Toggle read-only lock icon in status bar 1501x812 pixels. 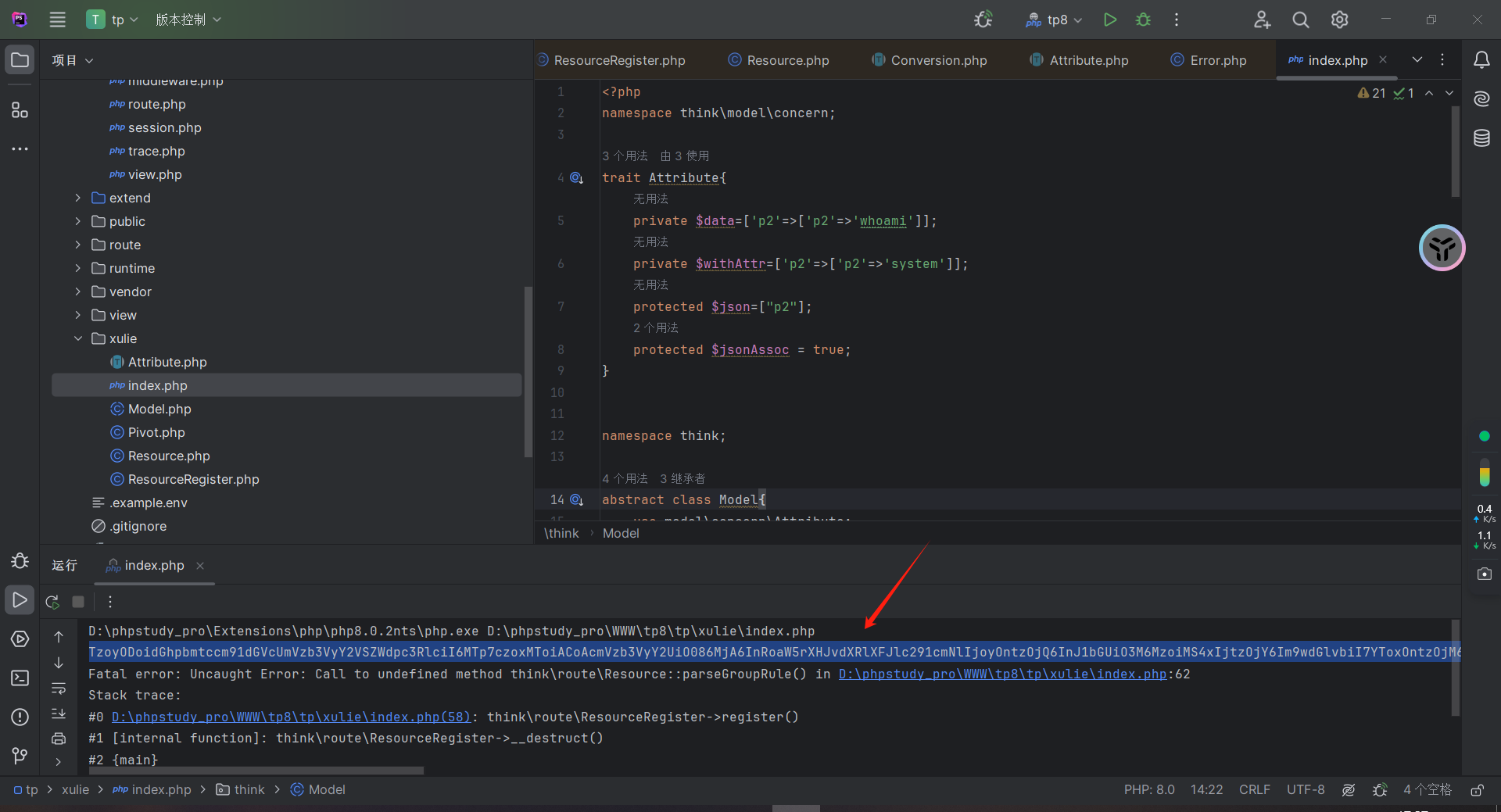pyautogui.click(x=1477, y=790)
